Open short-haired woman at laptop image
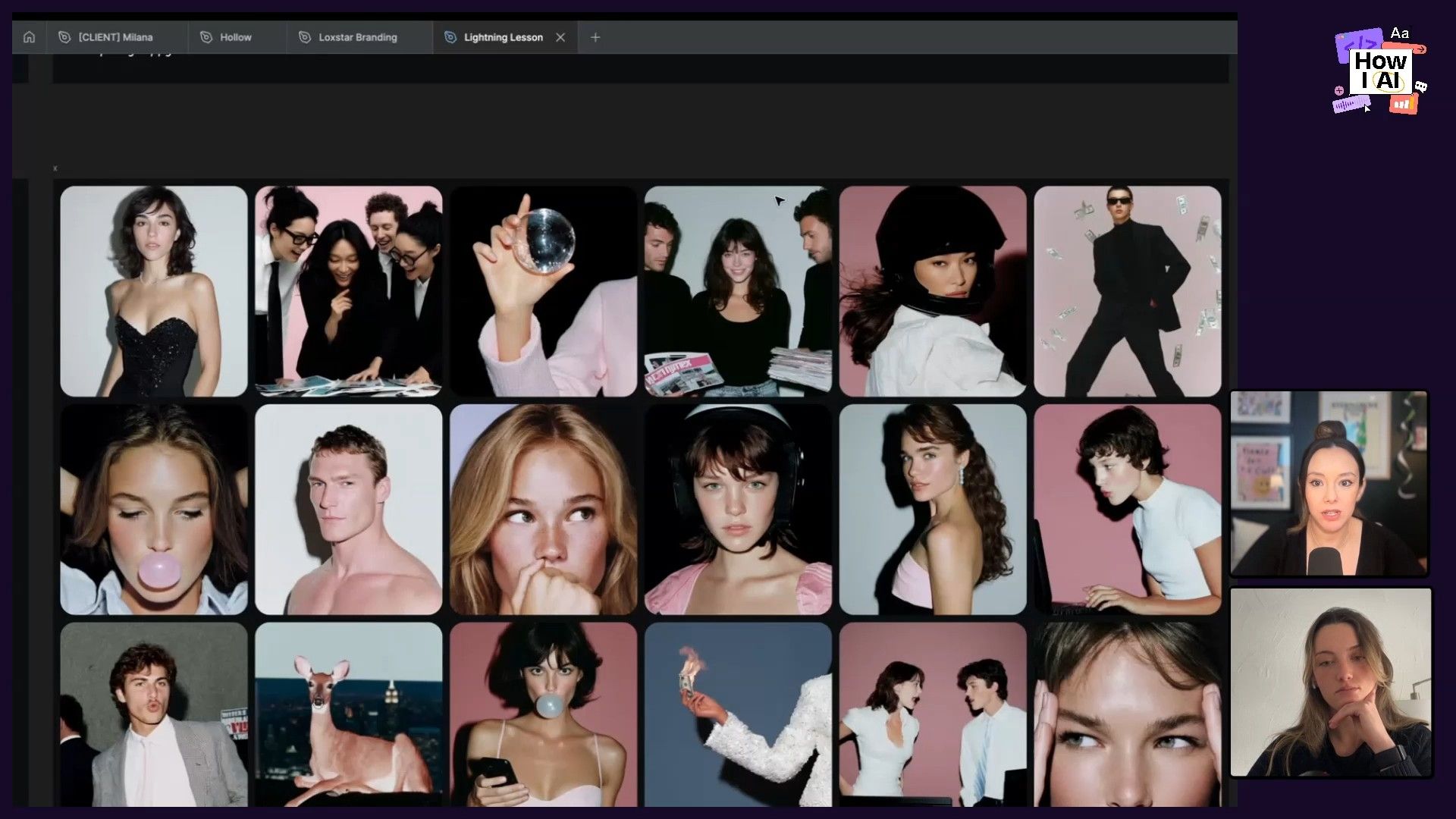This screenshot has height=819, width=1456. click(1128, 510)
